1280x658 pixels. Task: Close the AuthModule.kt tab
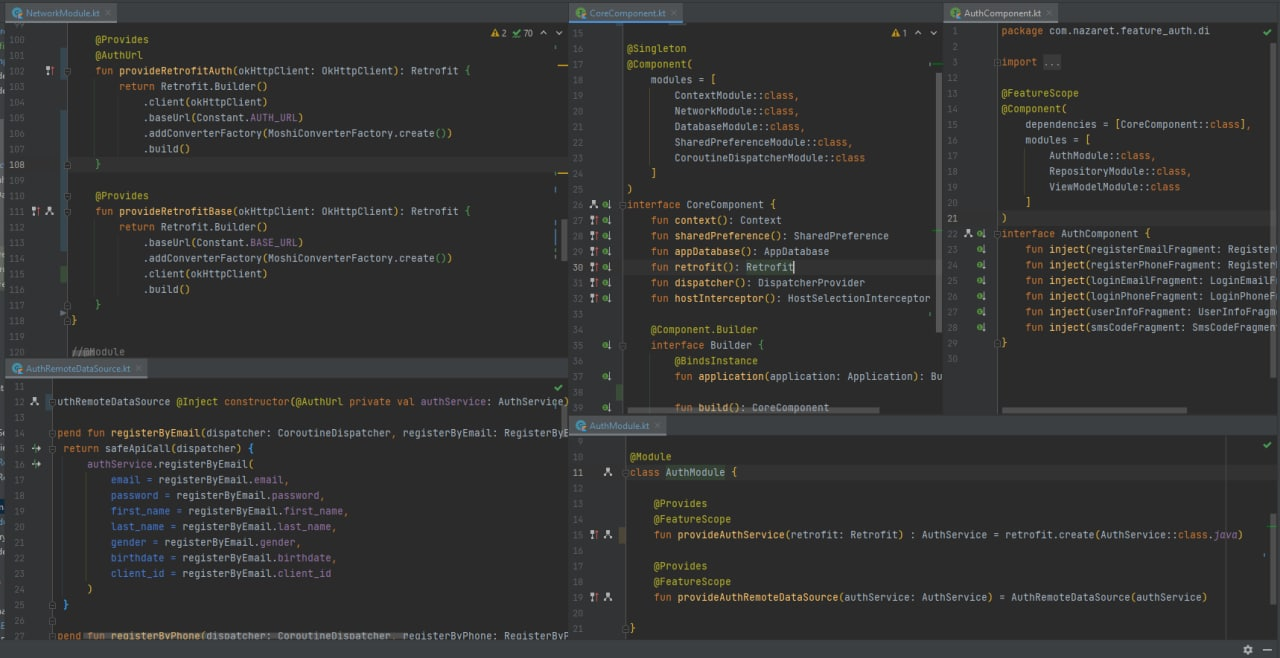click(657, 425)
